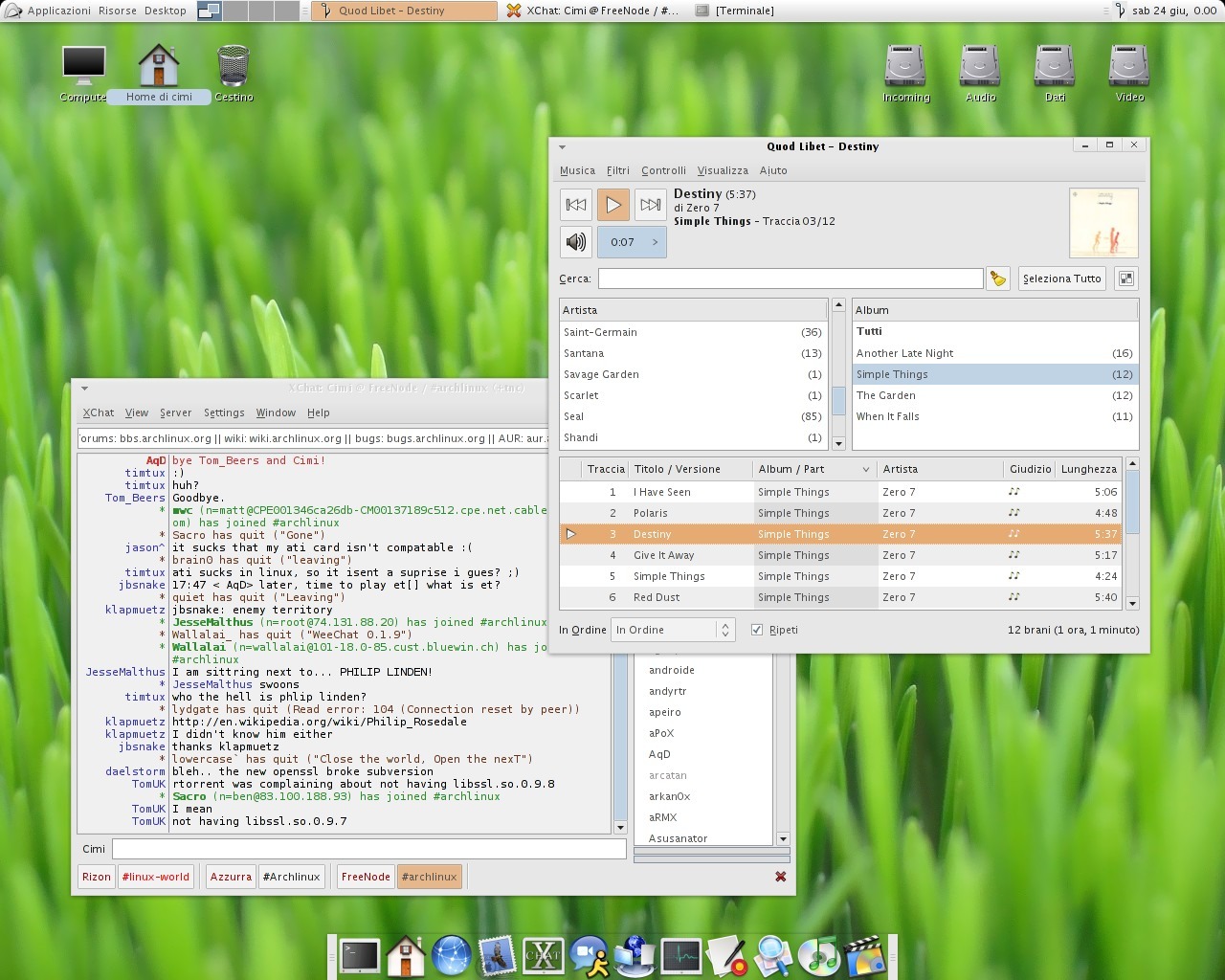Sort songs by Album / Part column arrow
The image size is (1225, 980).
(x=865, y=469)
